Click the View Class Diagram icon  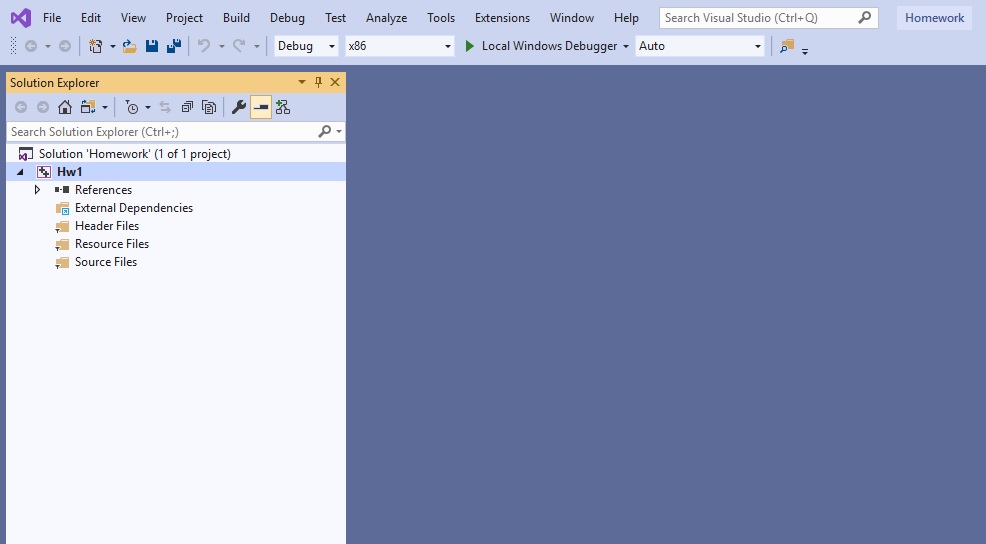tap(283, 108)
